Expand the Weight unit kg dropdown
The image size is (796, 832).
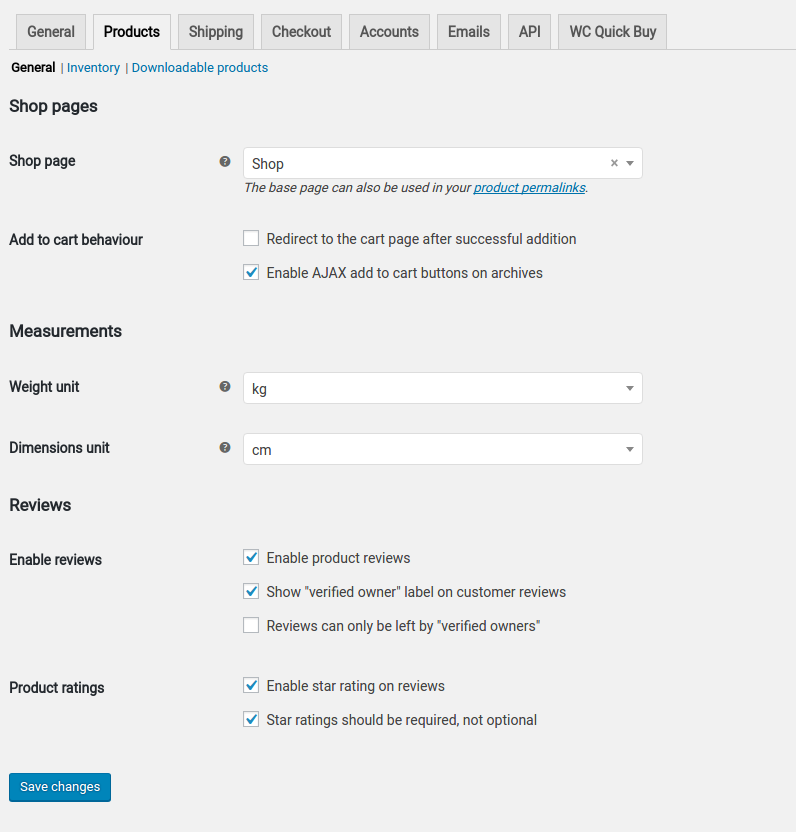pyautogui.click(x=442, y=389)
